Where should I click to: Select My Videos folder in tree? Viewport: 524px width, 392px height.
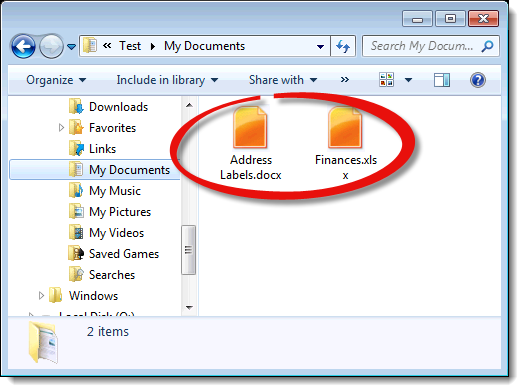(x=116, y=233)
